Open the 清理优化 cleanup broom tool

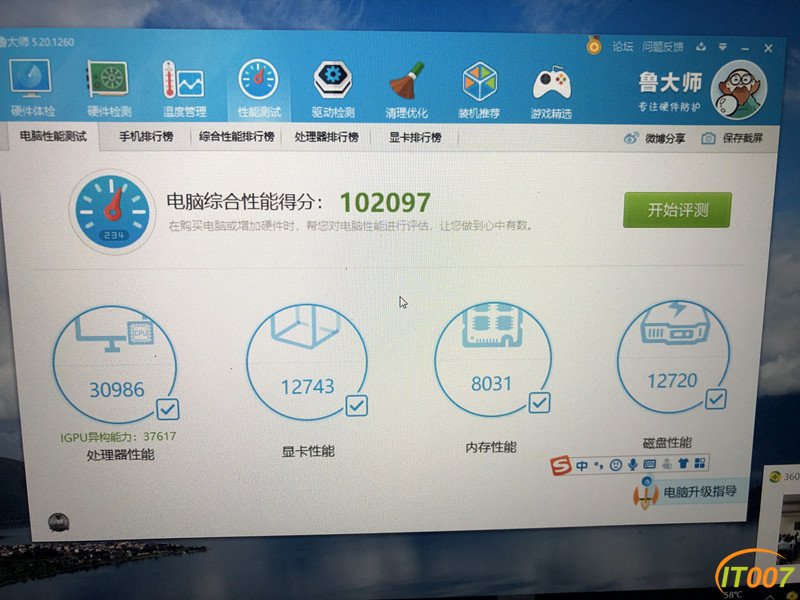click(x=407, y=90)
